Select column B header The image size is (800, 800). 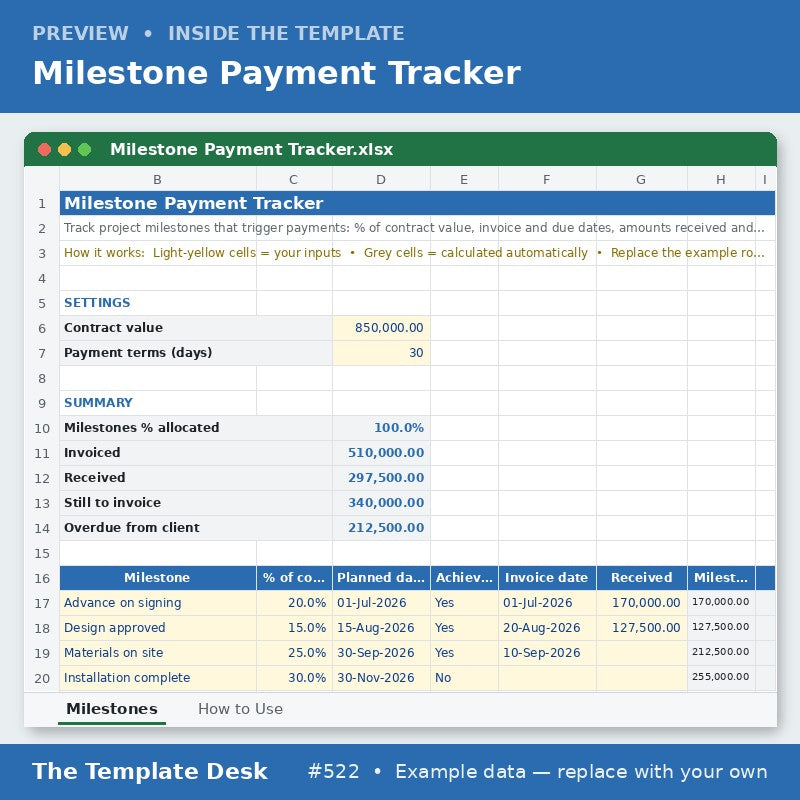158,179
